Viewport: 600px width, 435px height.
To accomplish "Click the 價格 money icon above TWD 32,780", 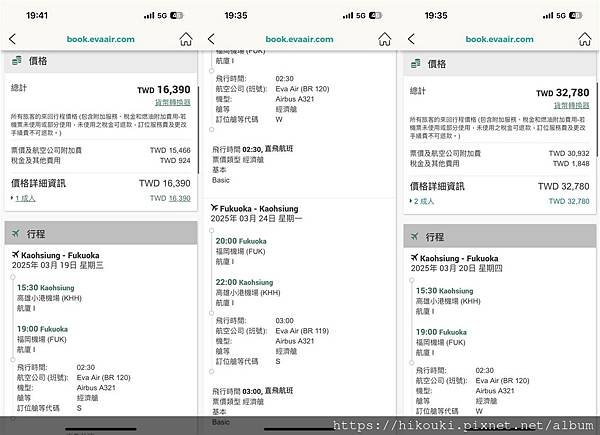I will pyautogui.click(x=416, y=64).
